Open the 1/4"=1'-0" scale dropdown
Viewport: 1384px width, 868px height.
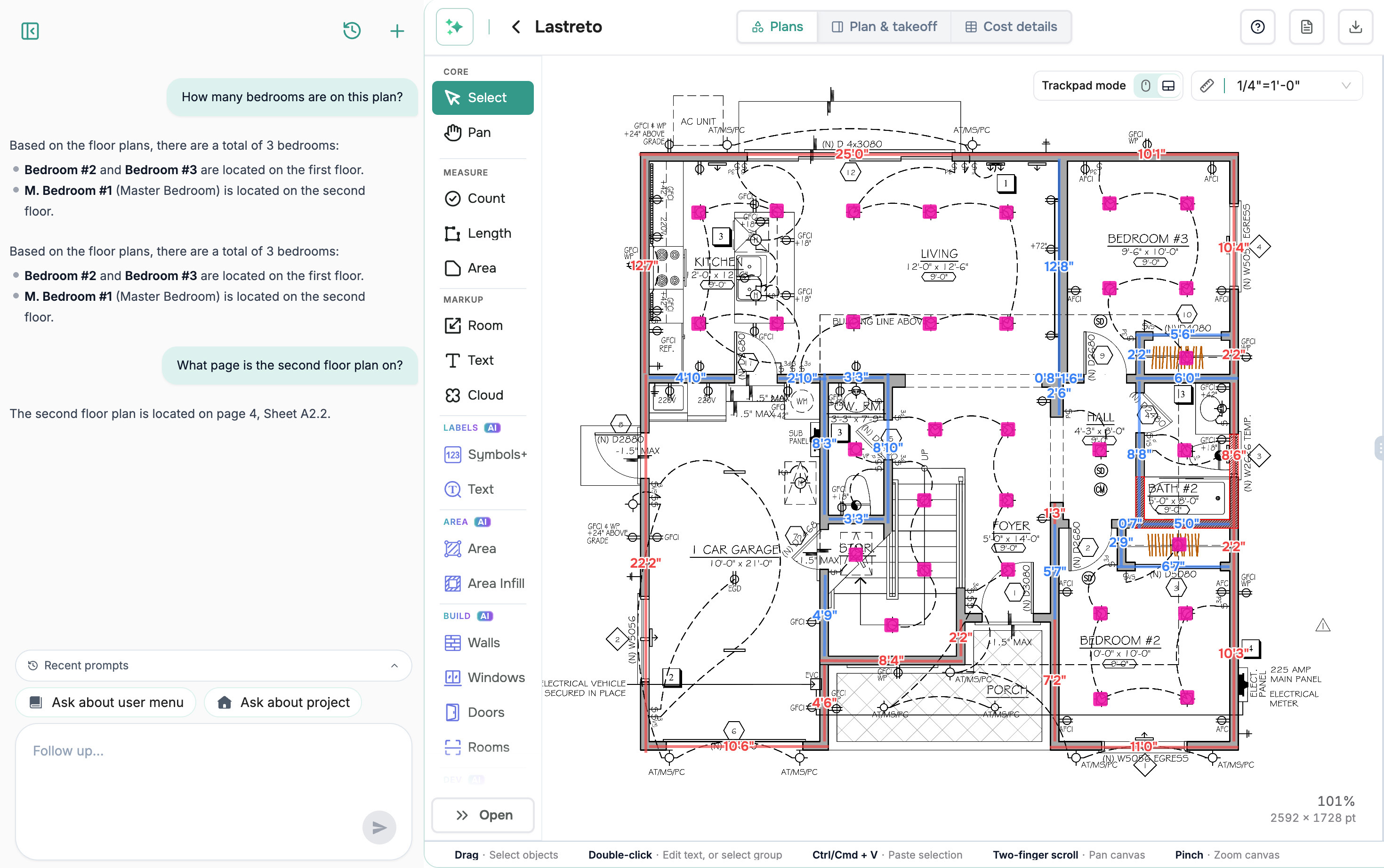pos(1277,86)
